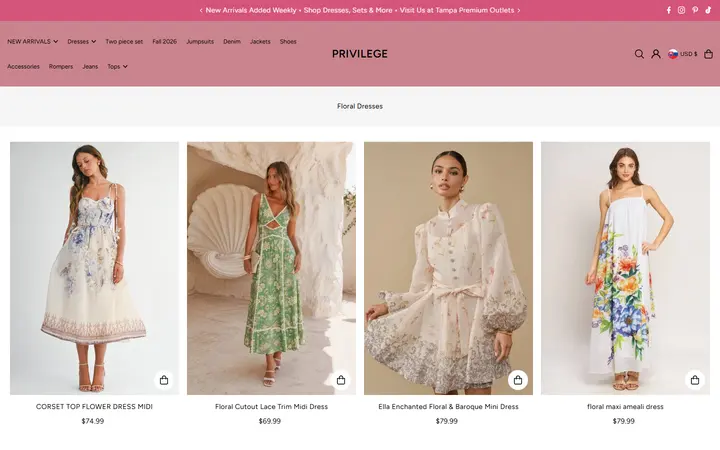Viewport: 720px width, 450px height.
Task: Open the Instagram social icon
Action: coord(681,10)
